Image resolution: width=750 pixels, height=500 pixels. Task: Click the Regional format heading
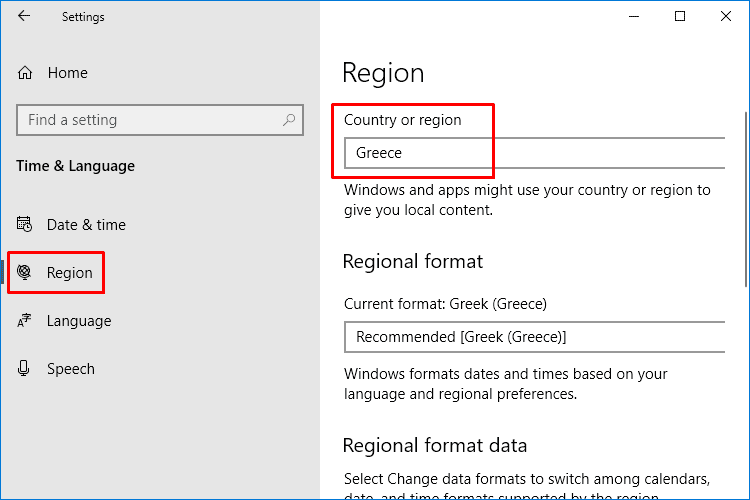(413, 262)
